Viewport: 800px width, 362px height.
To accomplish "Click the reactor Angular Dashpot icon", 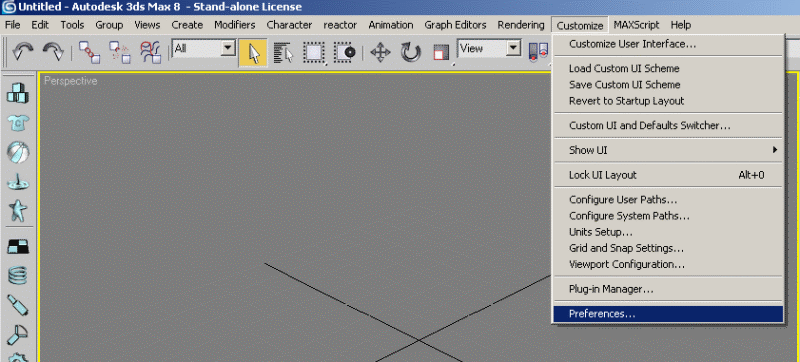I will [18, 334].
